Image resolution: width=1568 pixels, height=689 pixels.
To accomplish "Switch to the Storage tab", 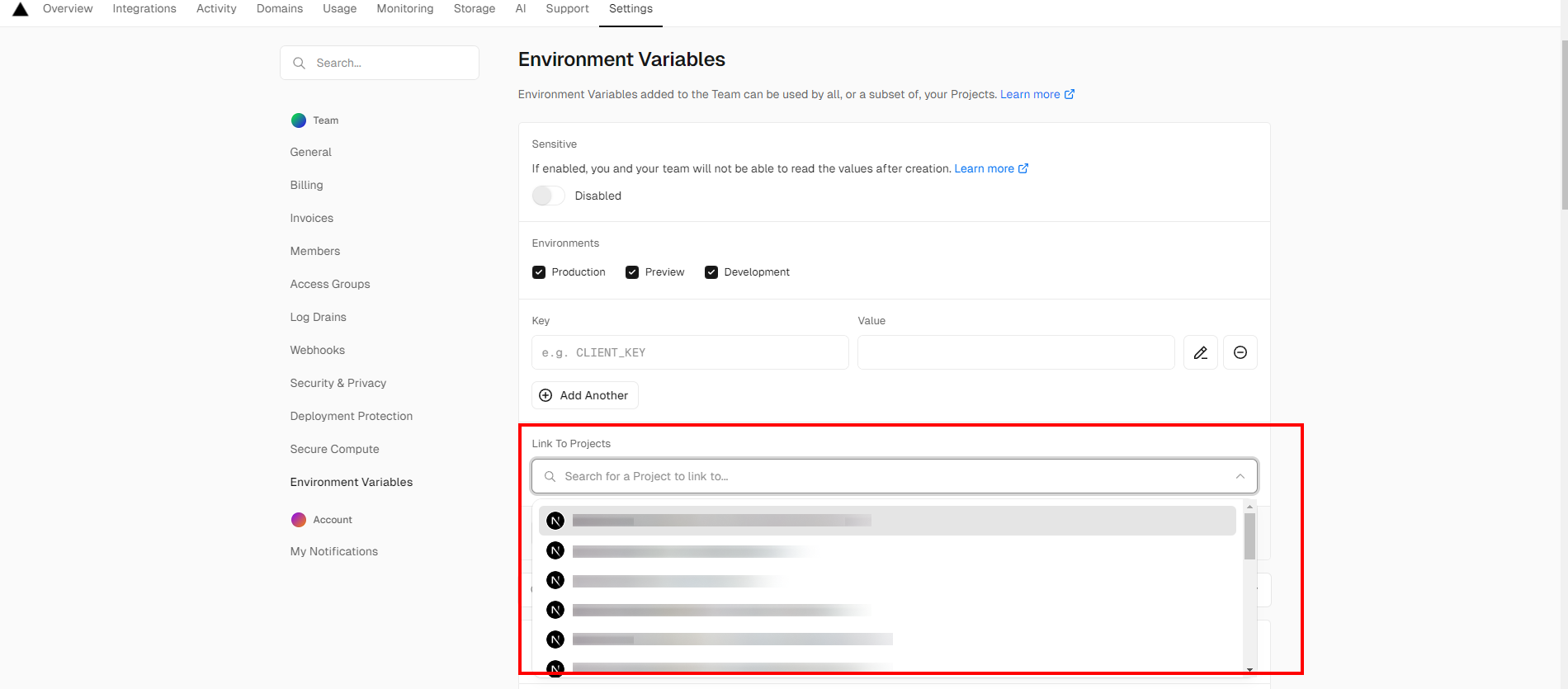I will 475,8.
